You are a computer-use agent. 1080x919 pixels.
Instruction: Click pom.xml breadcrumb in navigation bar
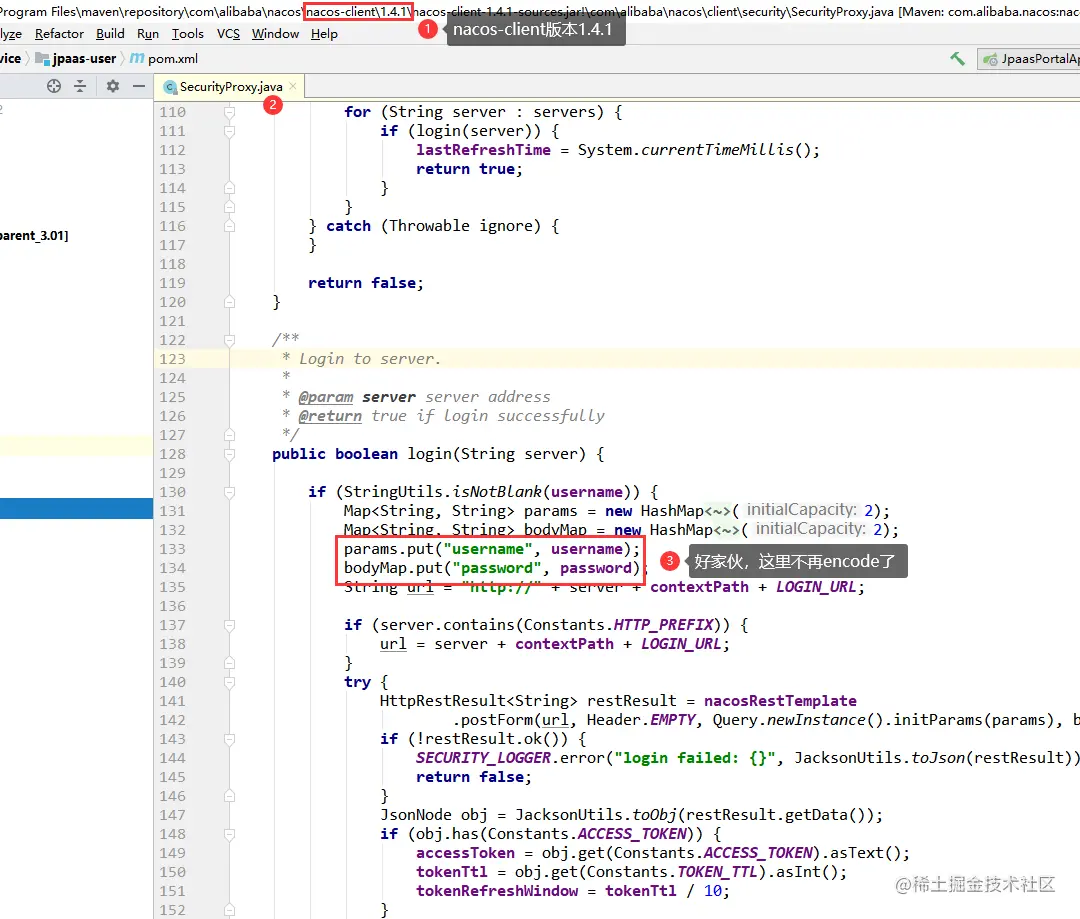(x=165, y=59)
